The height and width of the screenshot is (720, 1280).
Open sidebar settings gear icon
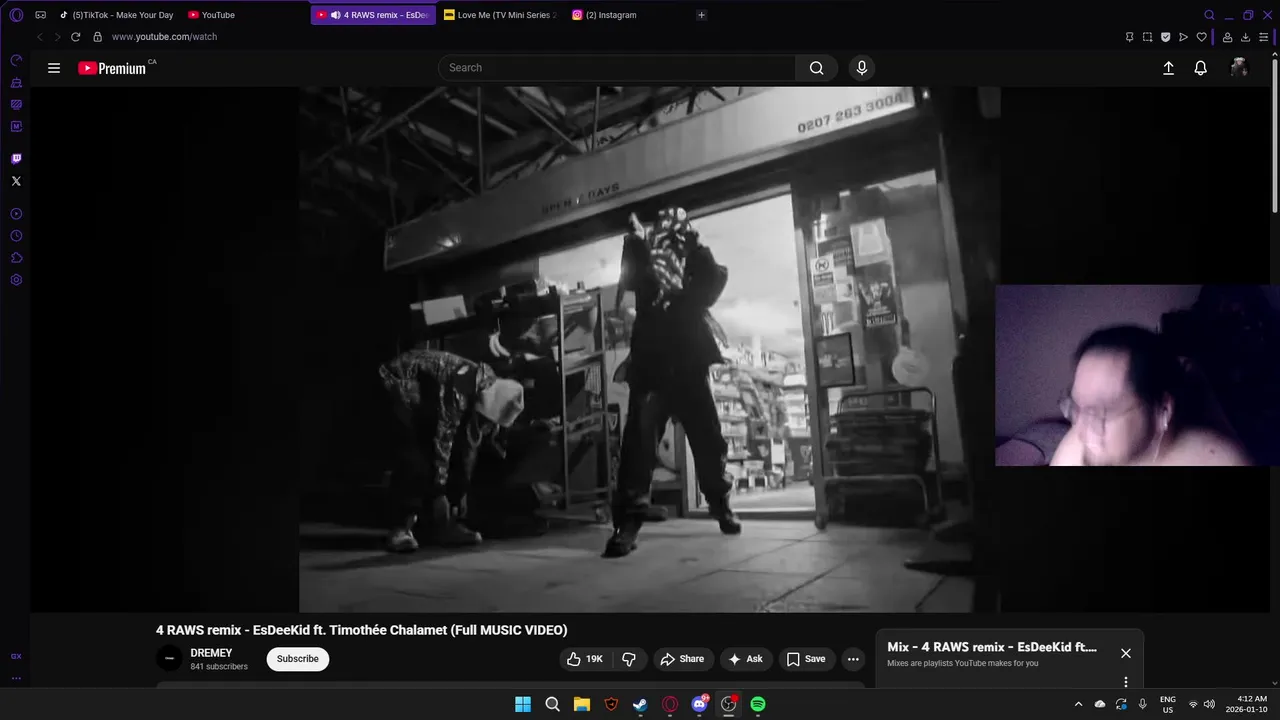click(x=16, y=280)
